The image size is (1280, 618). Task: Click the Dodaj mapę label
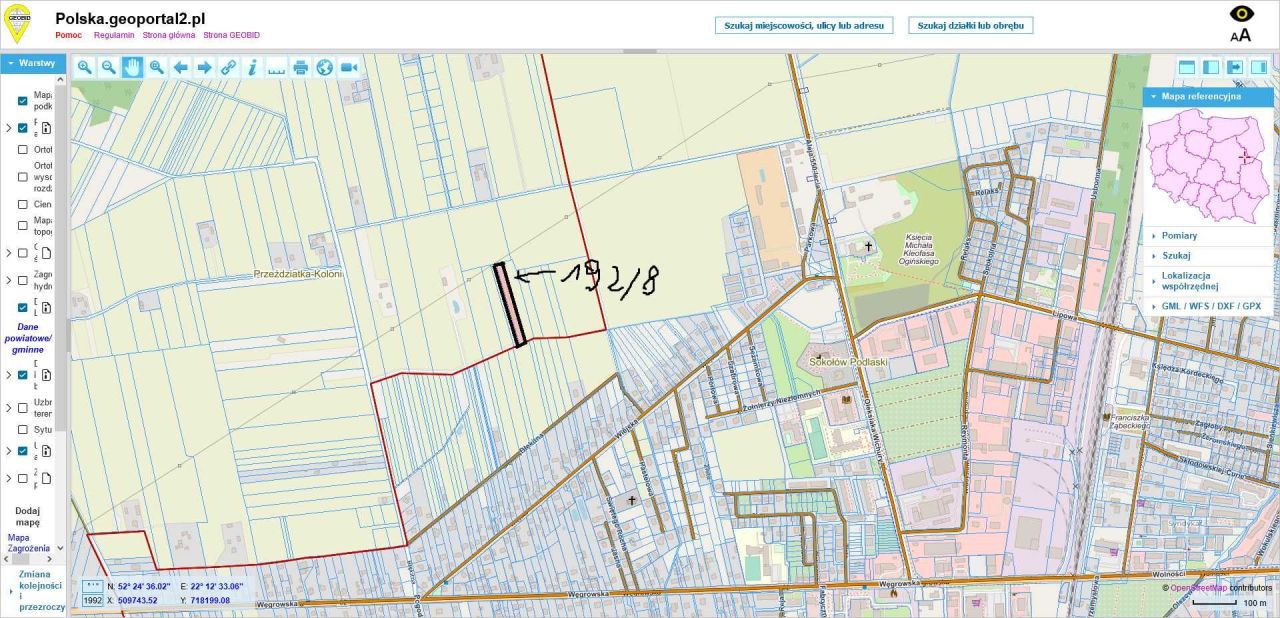pyautogui.click(x=28, y=516)
